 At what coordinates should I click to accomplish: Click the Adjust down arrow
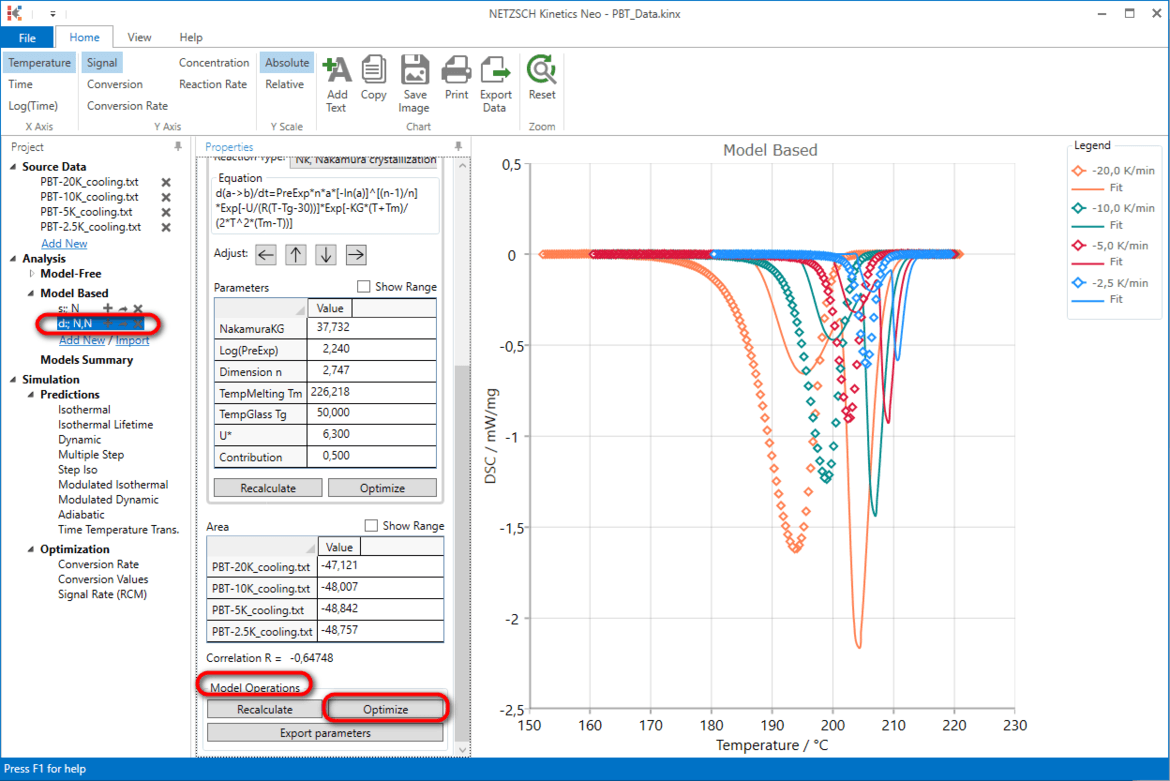tap(326, 255)
